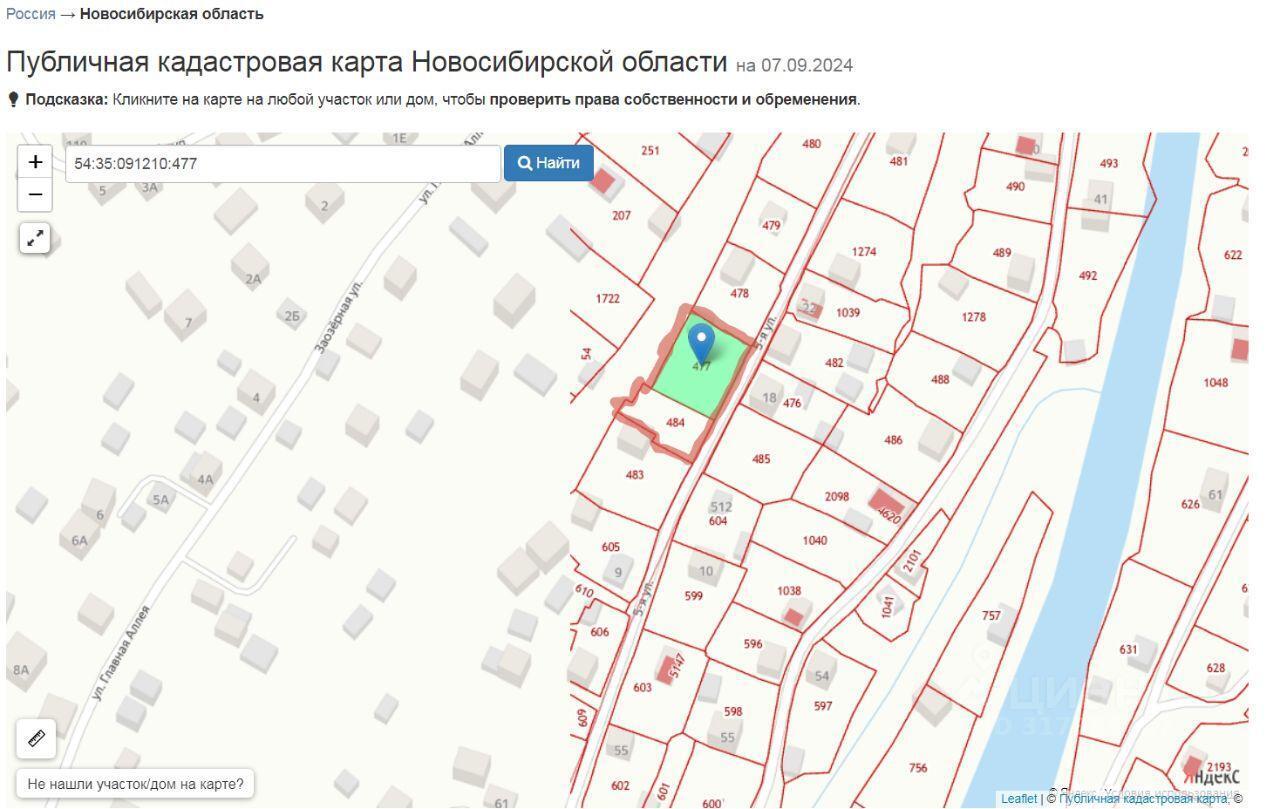Select parcel 606 on the map

[x=599, y=632]
